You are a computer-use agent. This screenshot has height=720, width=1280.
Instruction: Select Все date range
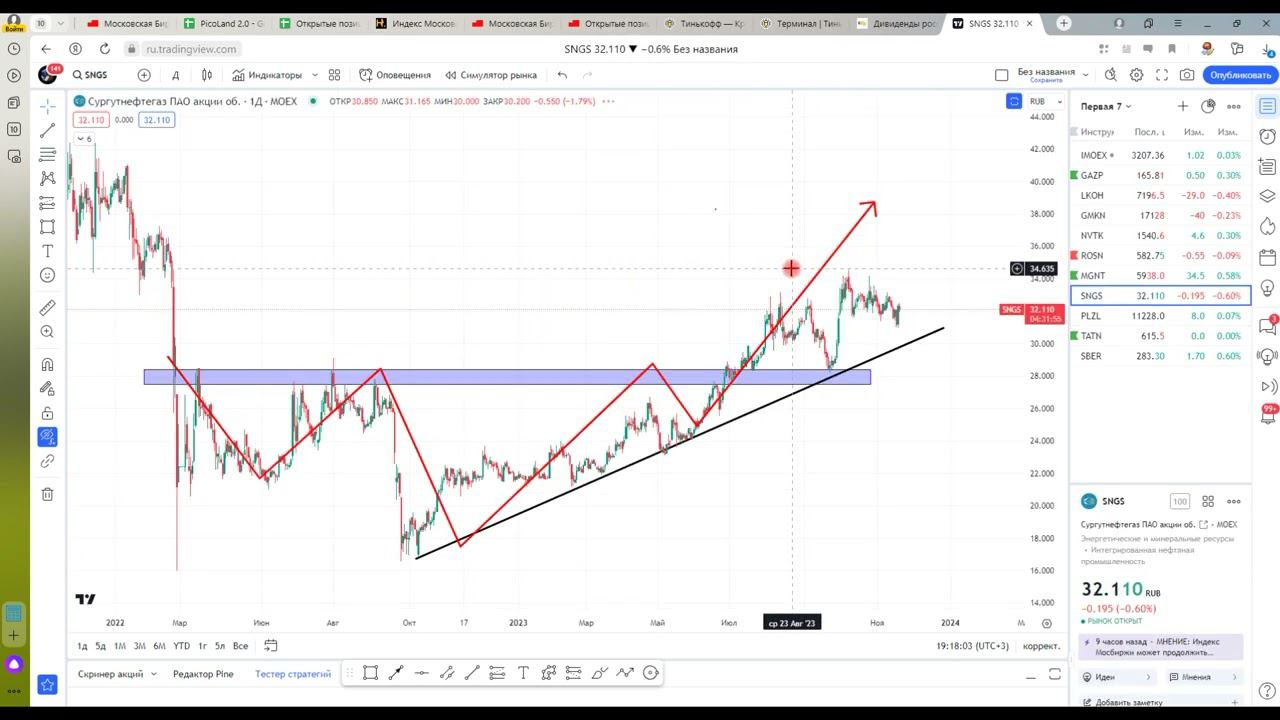pyautogui.click(x=240, y=646)
